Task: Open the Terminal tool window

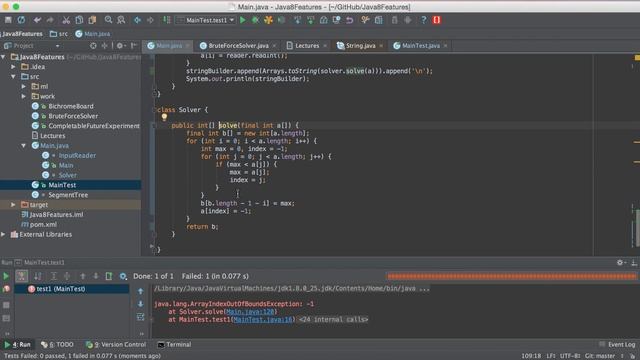Action: 174,345
